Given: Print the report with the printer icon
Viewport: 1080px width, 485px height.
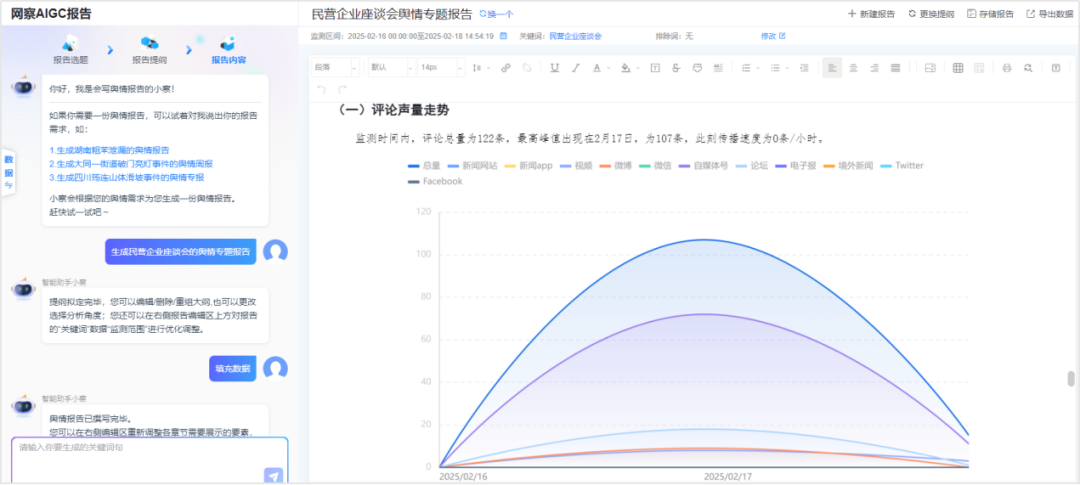Looking at the screenshot, I should click(1007, 68).
